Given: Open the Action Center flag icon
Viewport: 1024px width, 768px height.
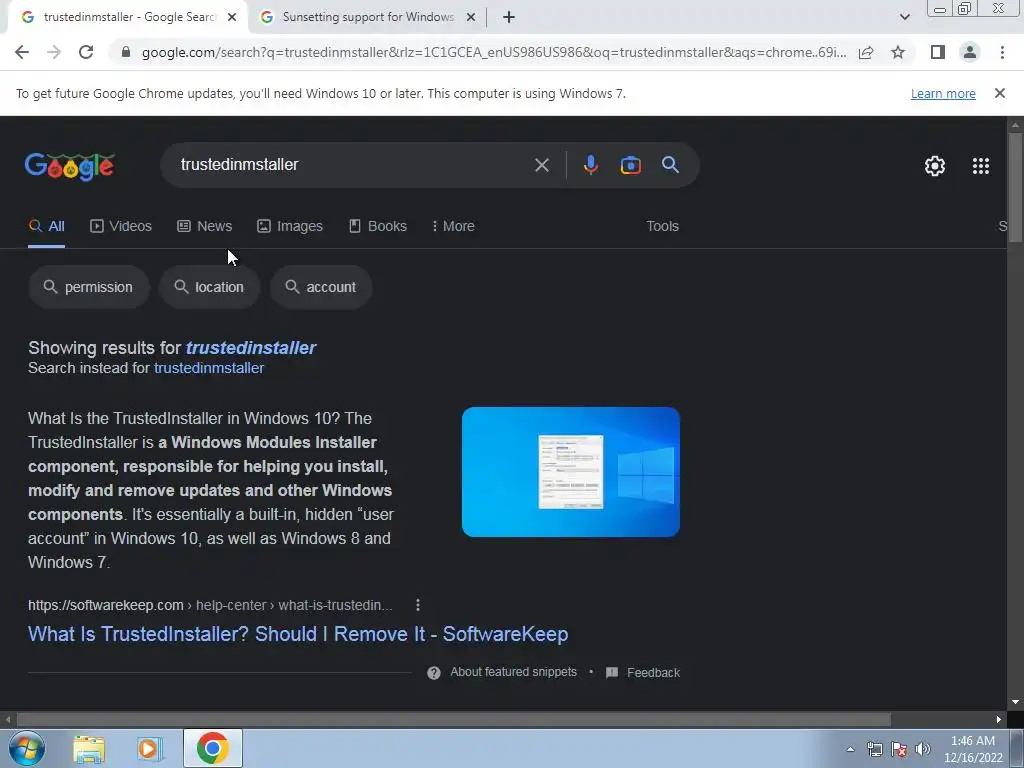Looking at the screenshot, I should tap(899, 749).
